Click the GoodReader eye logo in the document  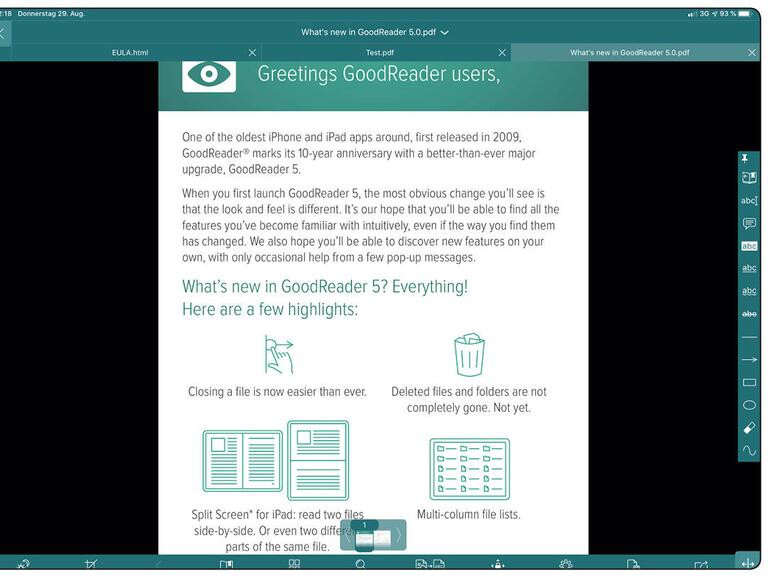point(209,75)
